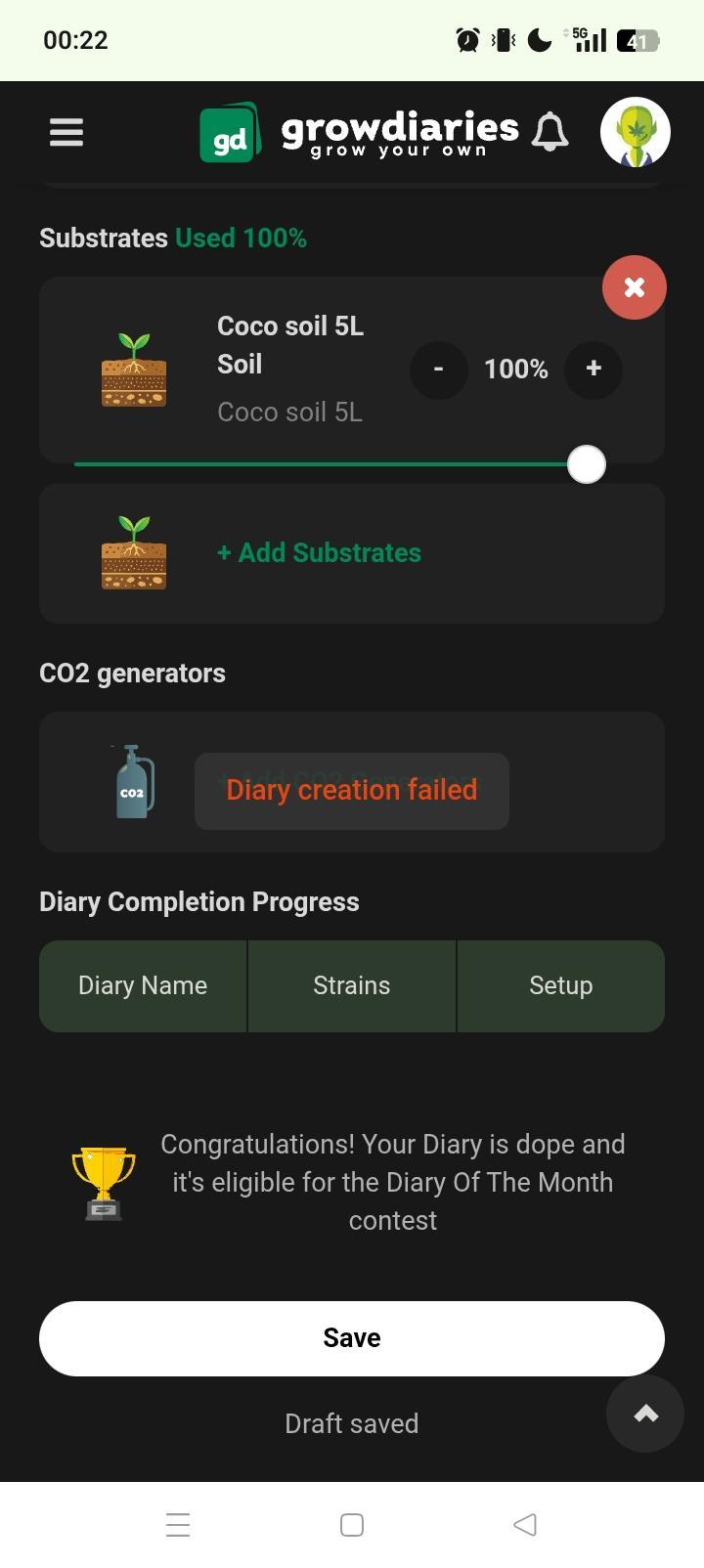Tap the Coco soil substrate icon
This screenshot has width=704, height=1568.
coord(134,370)
